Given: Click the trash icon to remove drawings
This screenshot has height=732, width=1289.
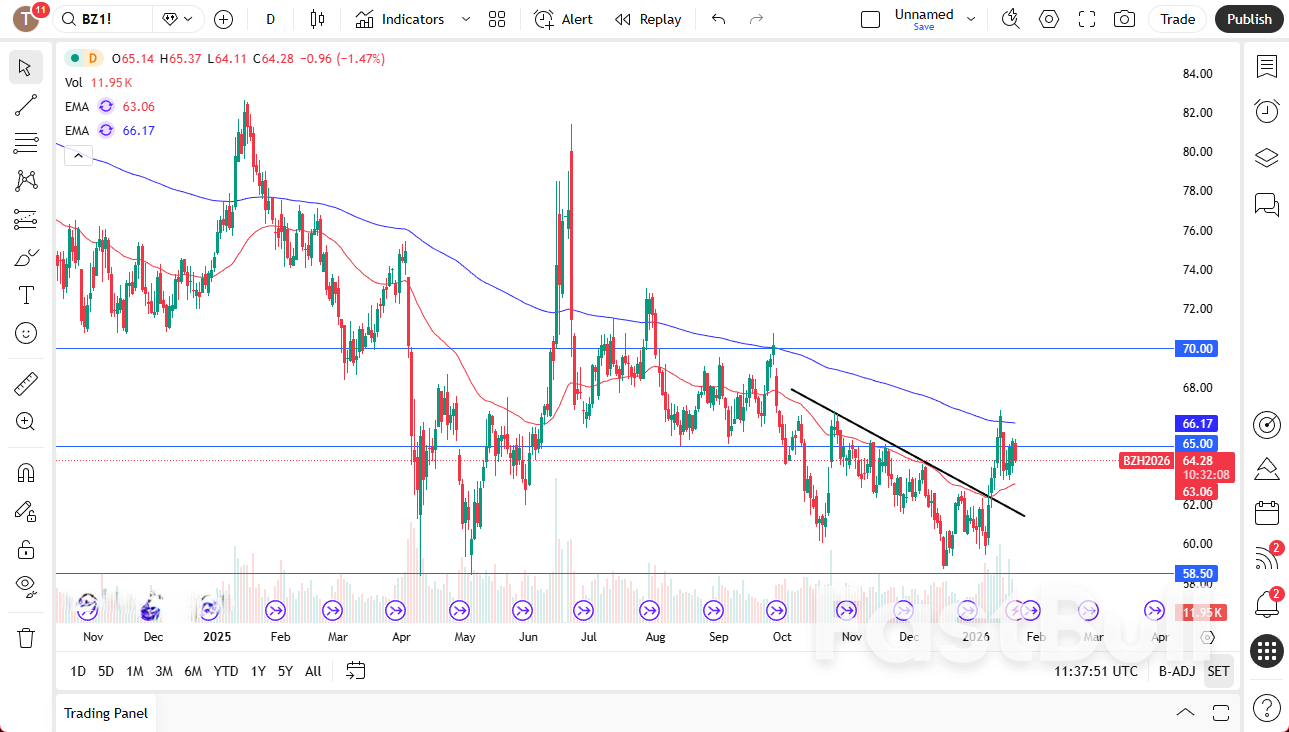Looking at the screenshot, I should [x=26, y=637].
